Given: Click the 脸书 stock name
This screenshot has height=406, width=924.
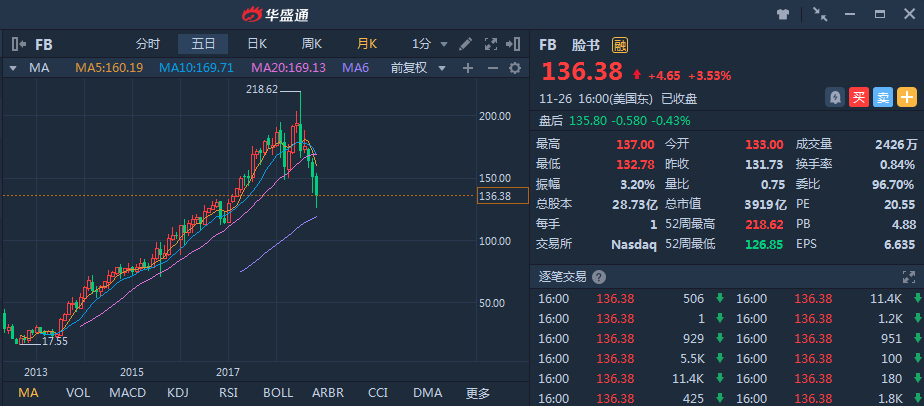Looking at the screenshot, I should click(586, 45).
